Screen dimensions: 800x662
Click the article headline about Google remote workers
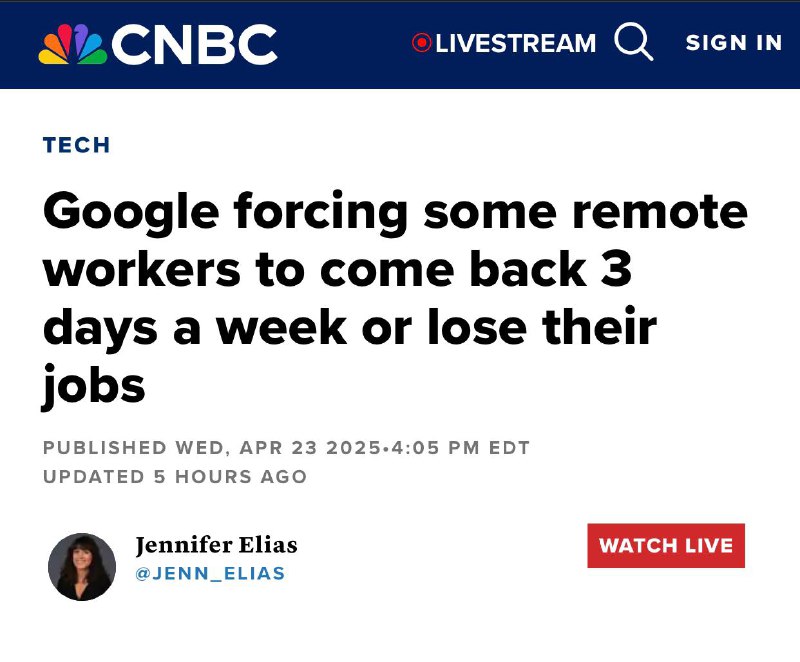395,298
